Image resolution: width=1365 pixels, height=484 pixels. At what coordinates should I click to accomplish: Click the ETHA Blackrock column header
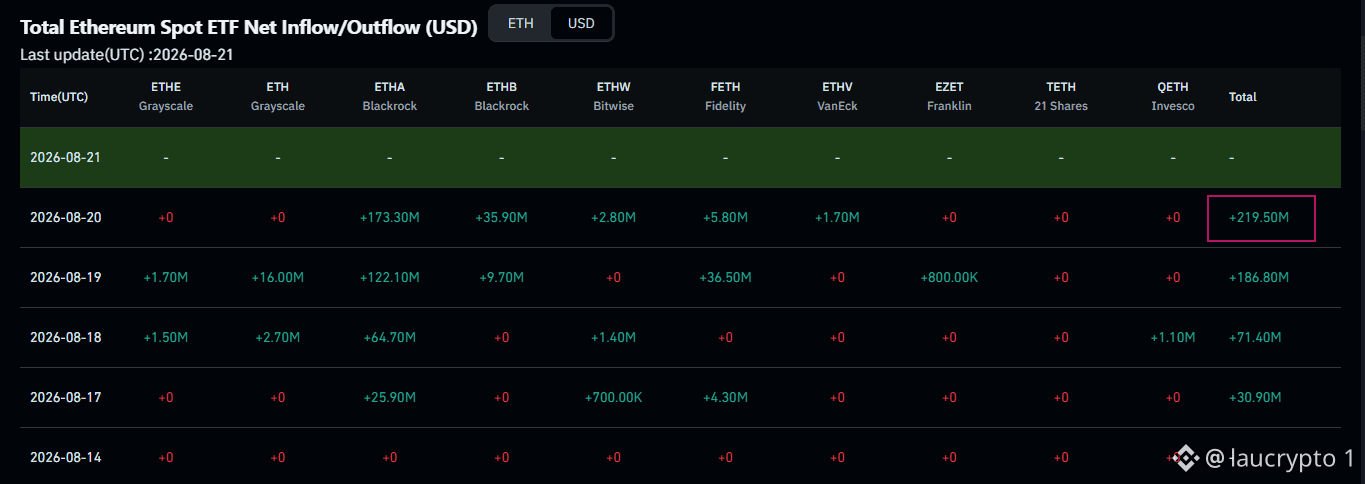[389, 97]
